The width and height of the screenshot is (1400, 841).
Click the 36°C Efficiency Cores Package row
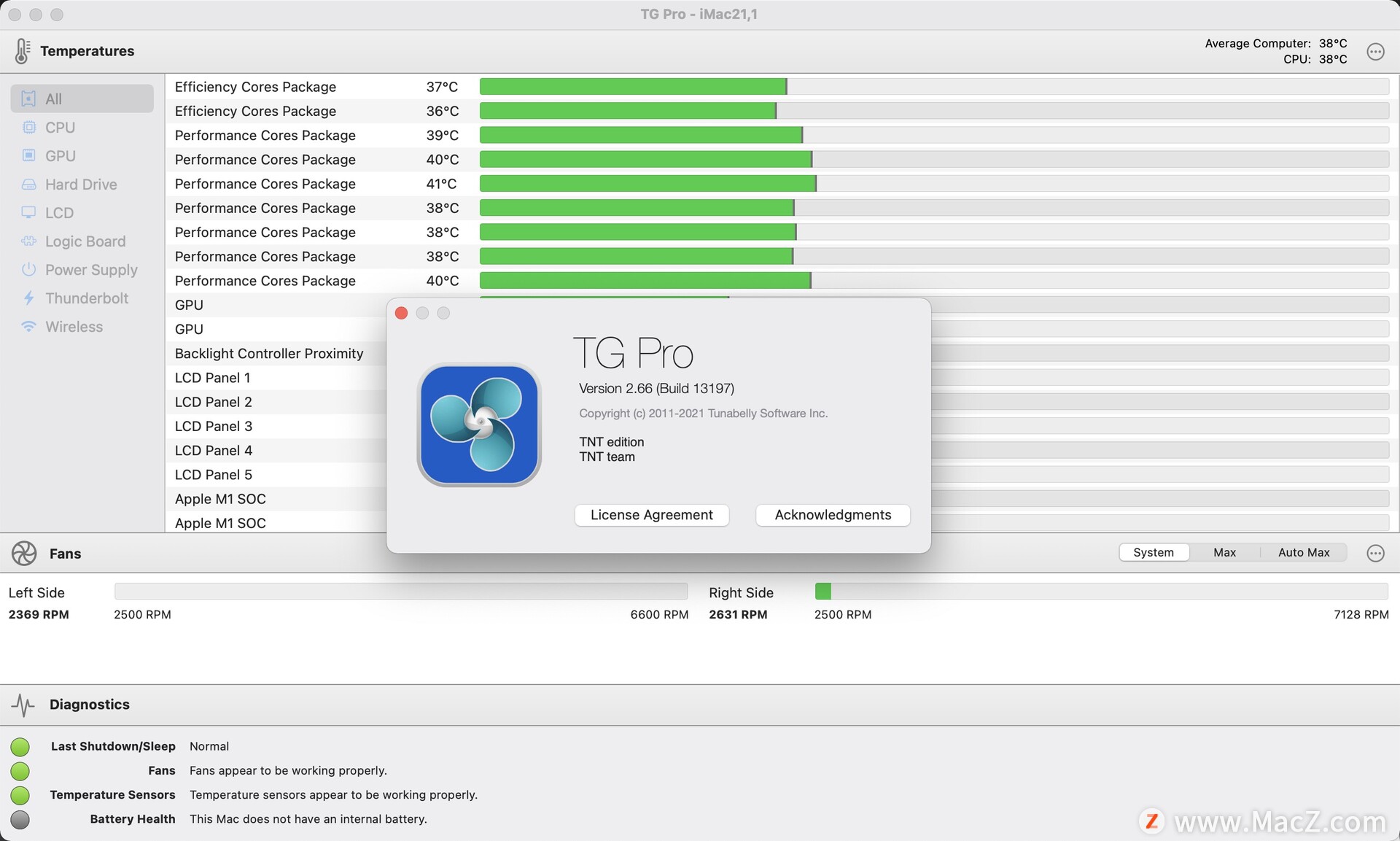coord(782,111)
